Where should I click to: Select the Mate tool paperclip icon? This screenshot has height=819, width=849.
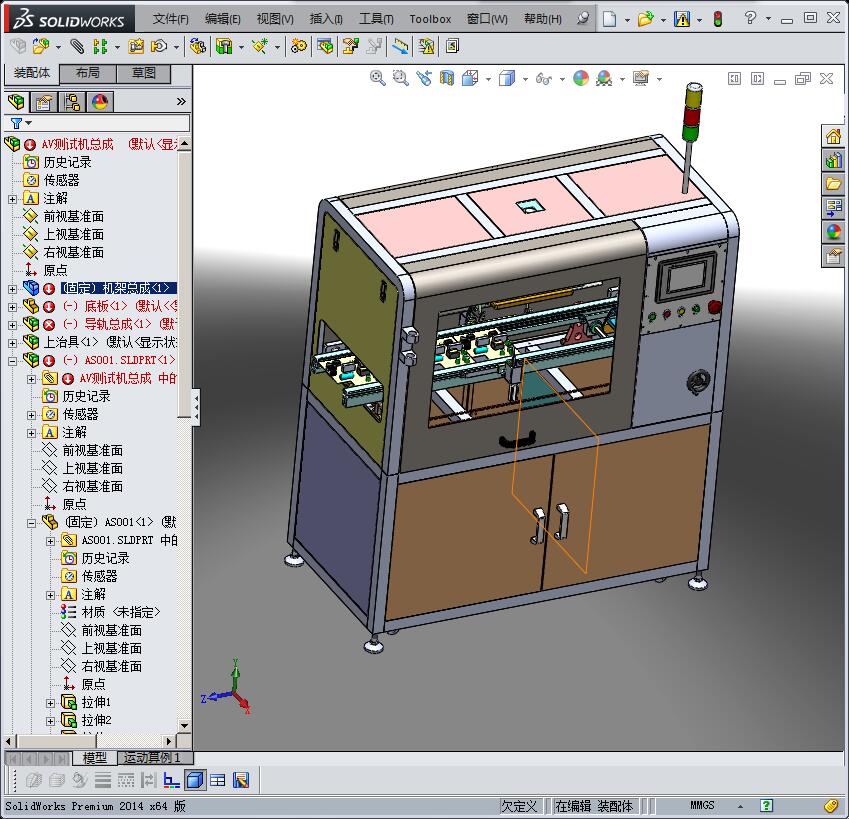pos(77,45)
